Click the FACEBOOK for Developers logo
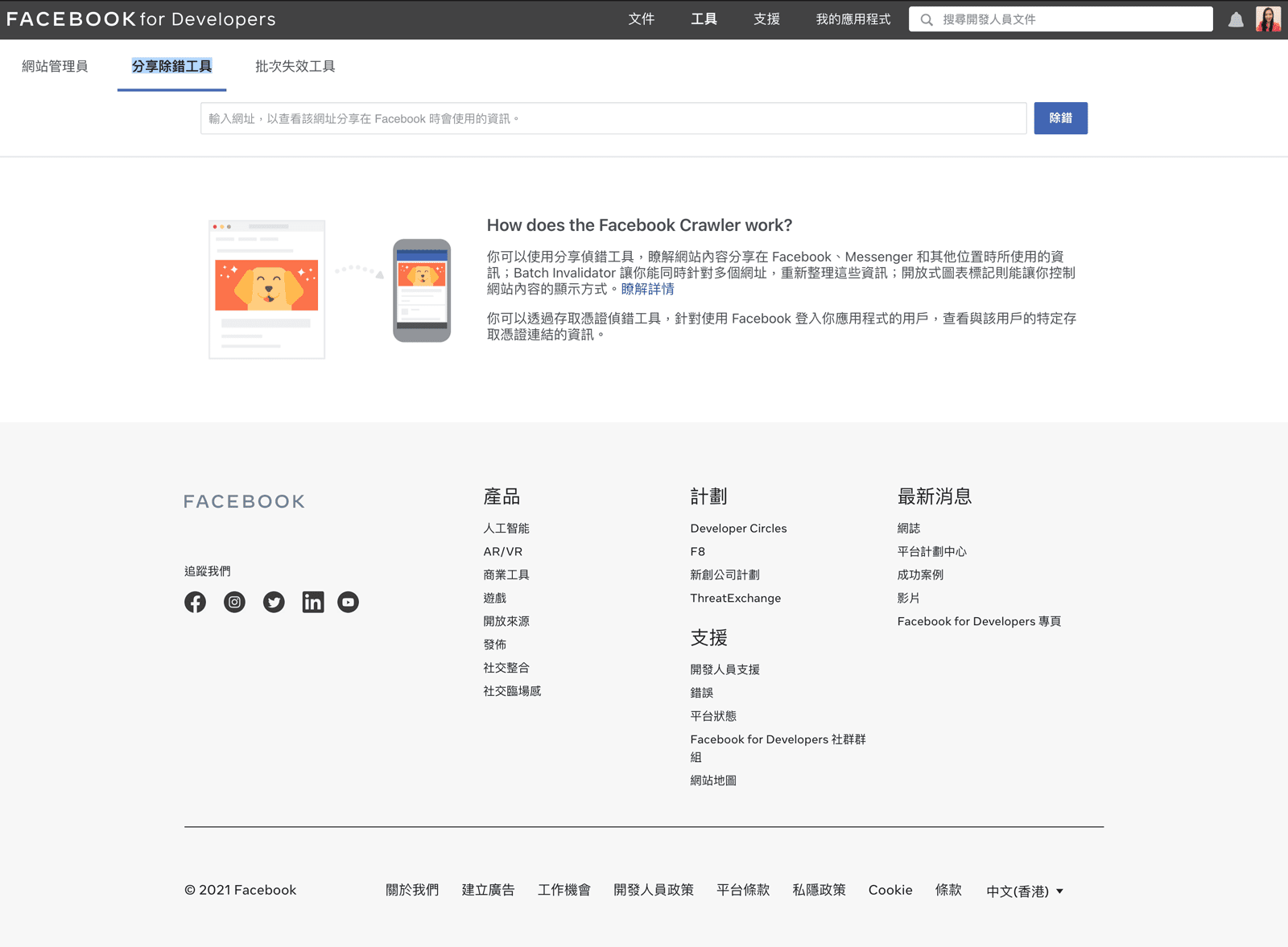 tap(141, 19)
